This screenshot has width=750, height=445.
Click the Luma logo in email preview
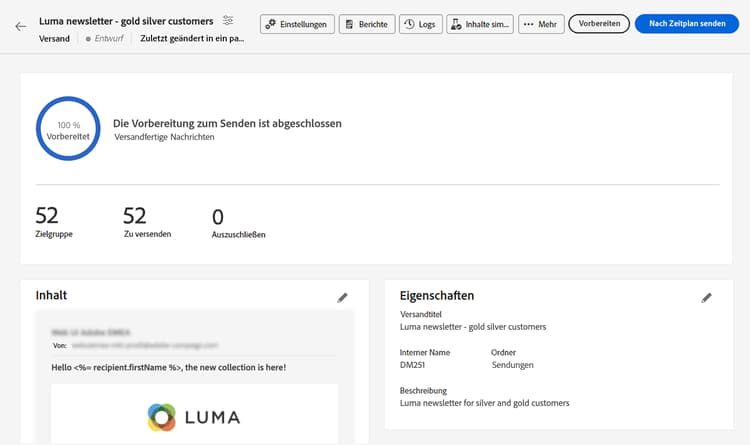pyautogui.click(x=194, y=416)
